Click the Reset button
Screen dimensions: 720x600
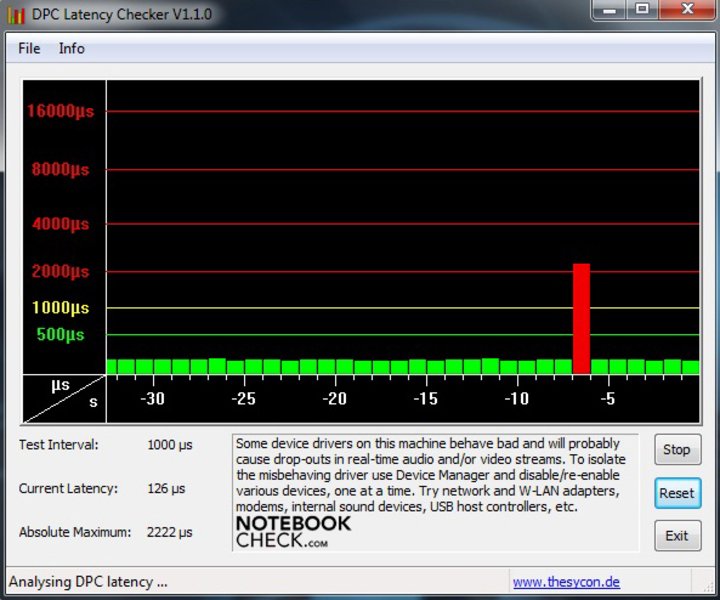(x=677, y=493)
